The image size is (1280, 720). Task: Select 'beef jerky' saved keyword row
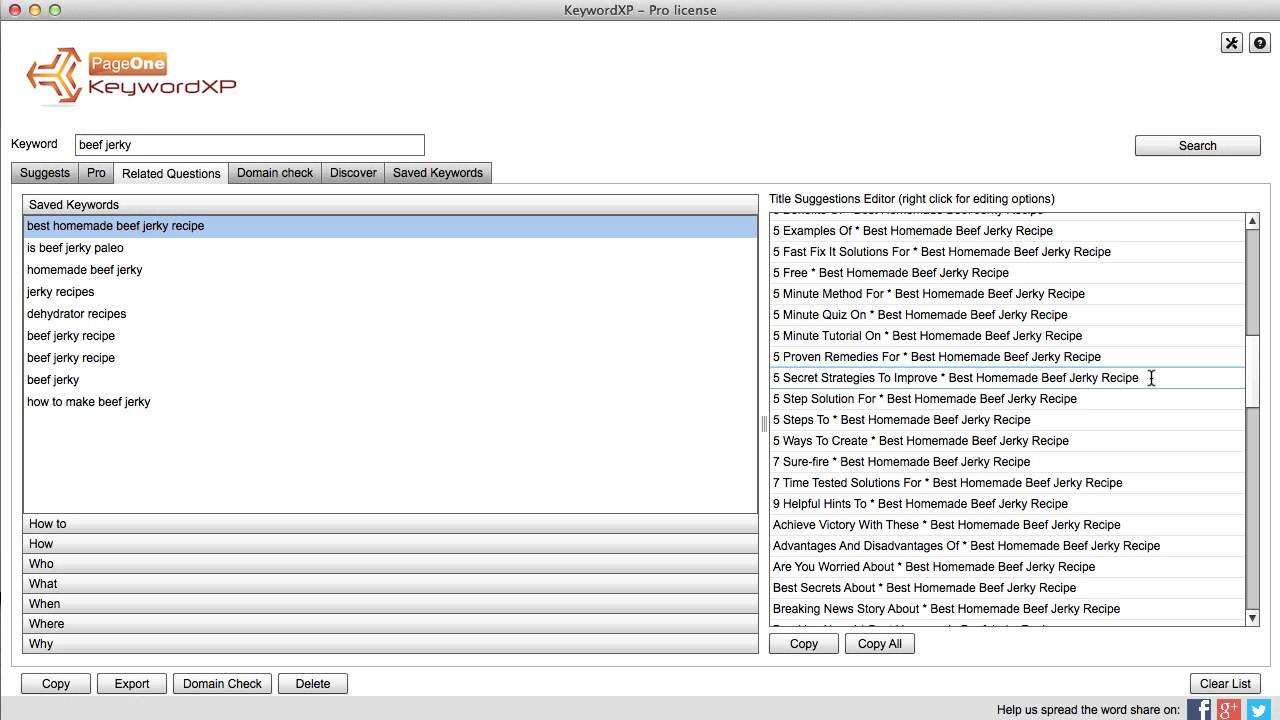pos(390,380)
